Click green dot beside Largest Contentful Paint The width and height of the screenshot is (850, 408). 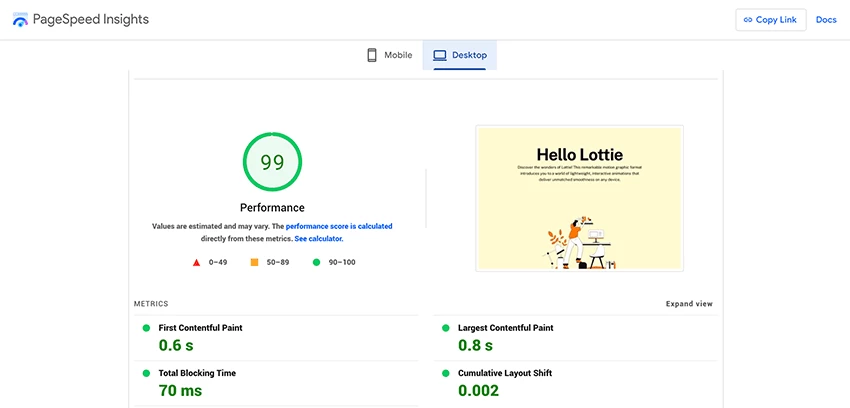(446, 328)
